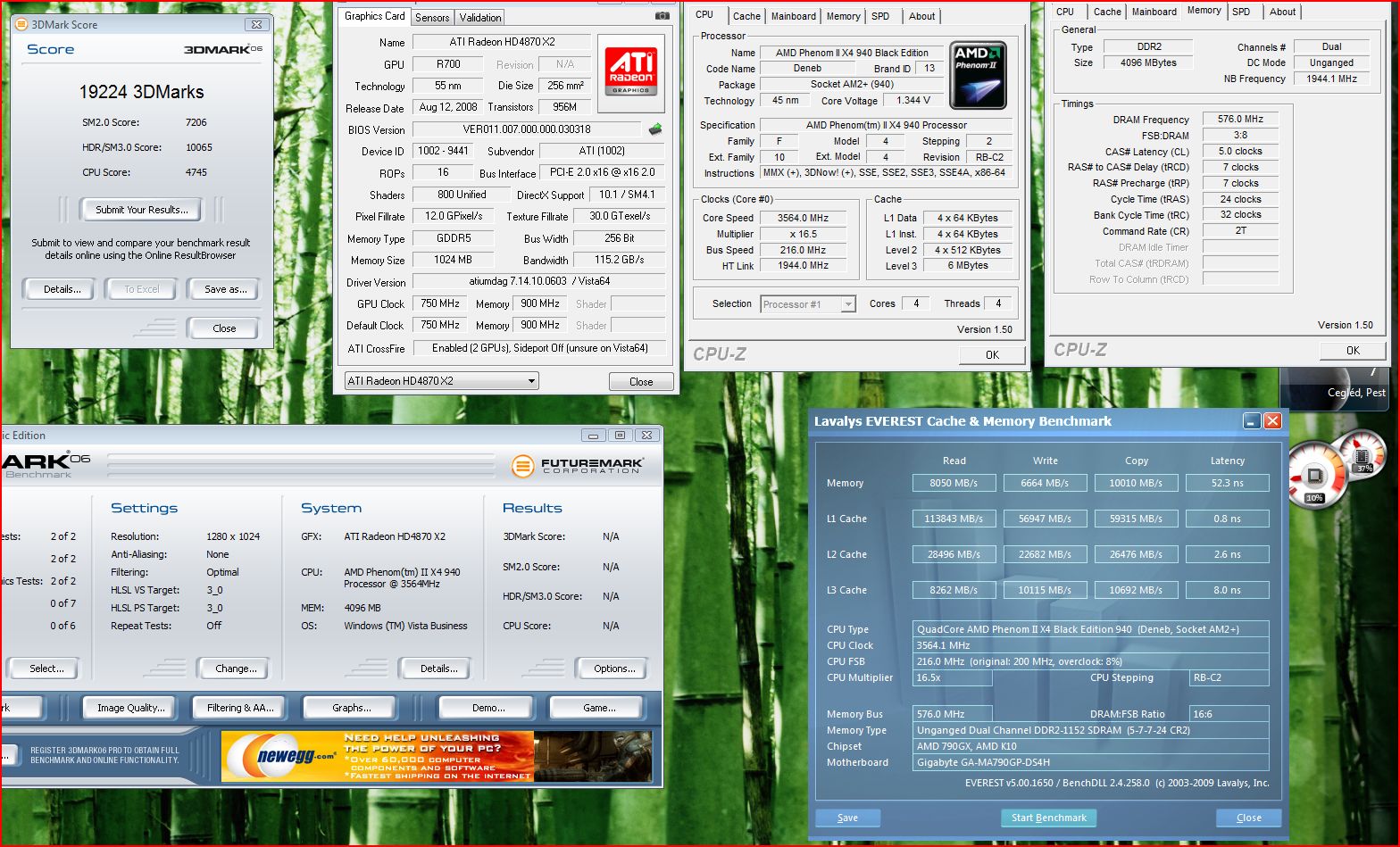1400x847 pixels.
Task: Open the Cache tab in the left CPU-Z window
Action: pos(746,16)
